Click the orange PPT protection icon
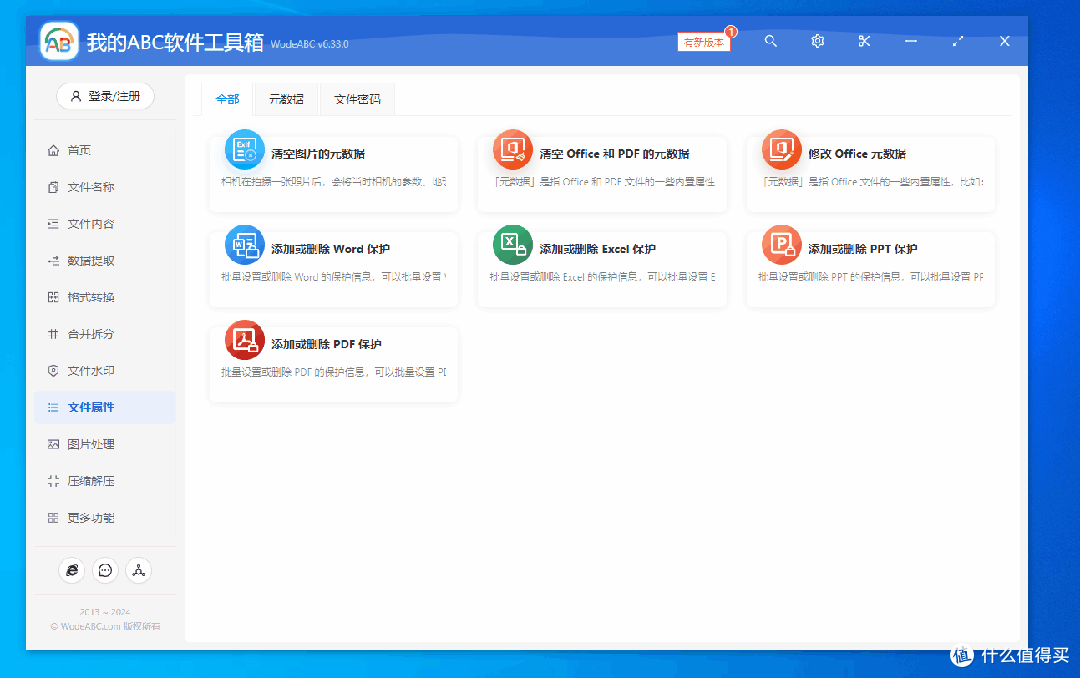The image size is (1080, 678). (x=782, y=245)
